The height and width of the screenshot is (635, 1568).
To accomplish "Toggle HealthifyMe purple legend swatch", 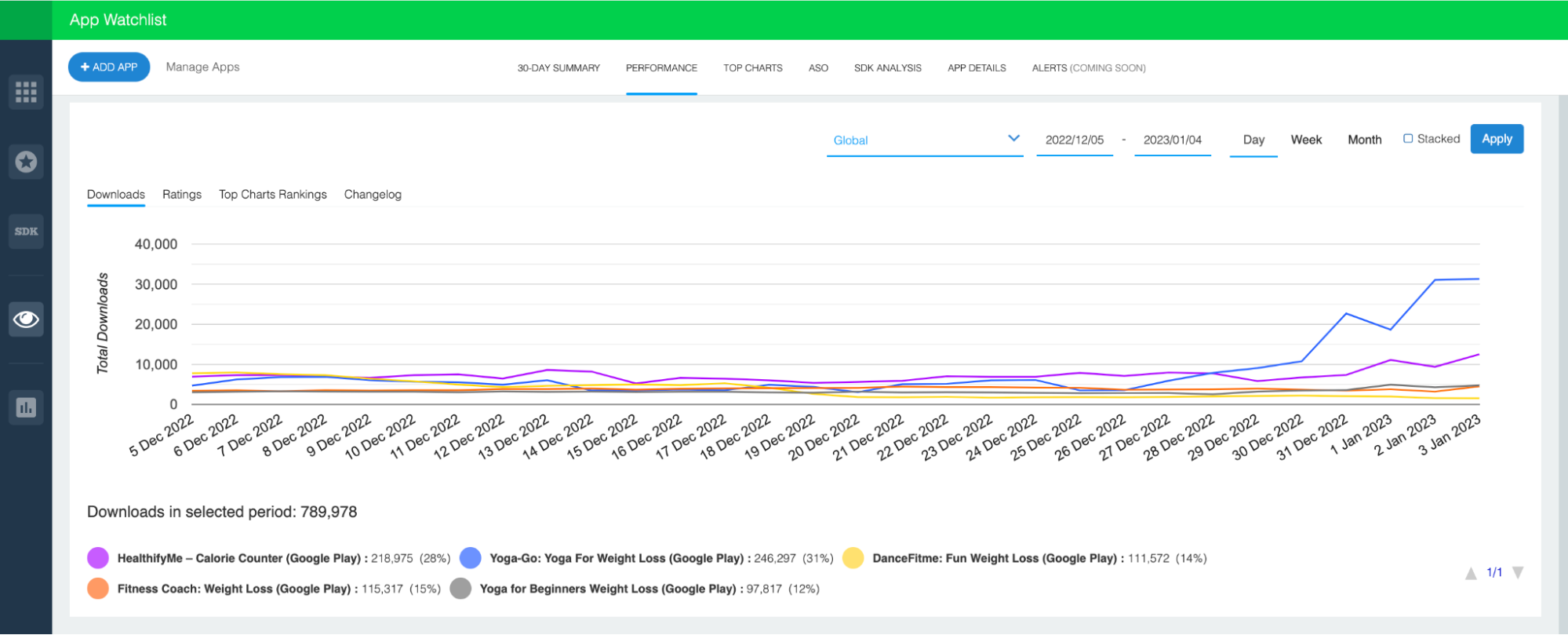I will pos(98,558).
